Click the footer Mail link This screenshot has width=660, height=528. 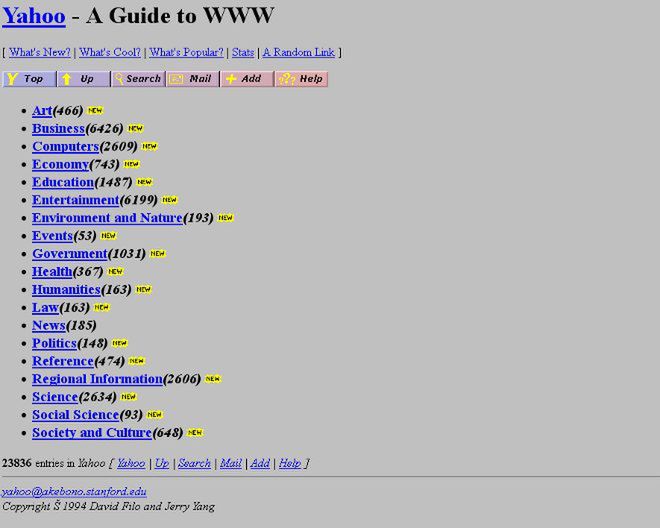(x=231, y=463)
